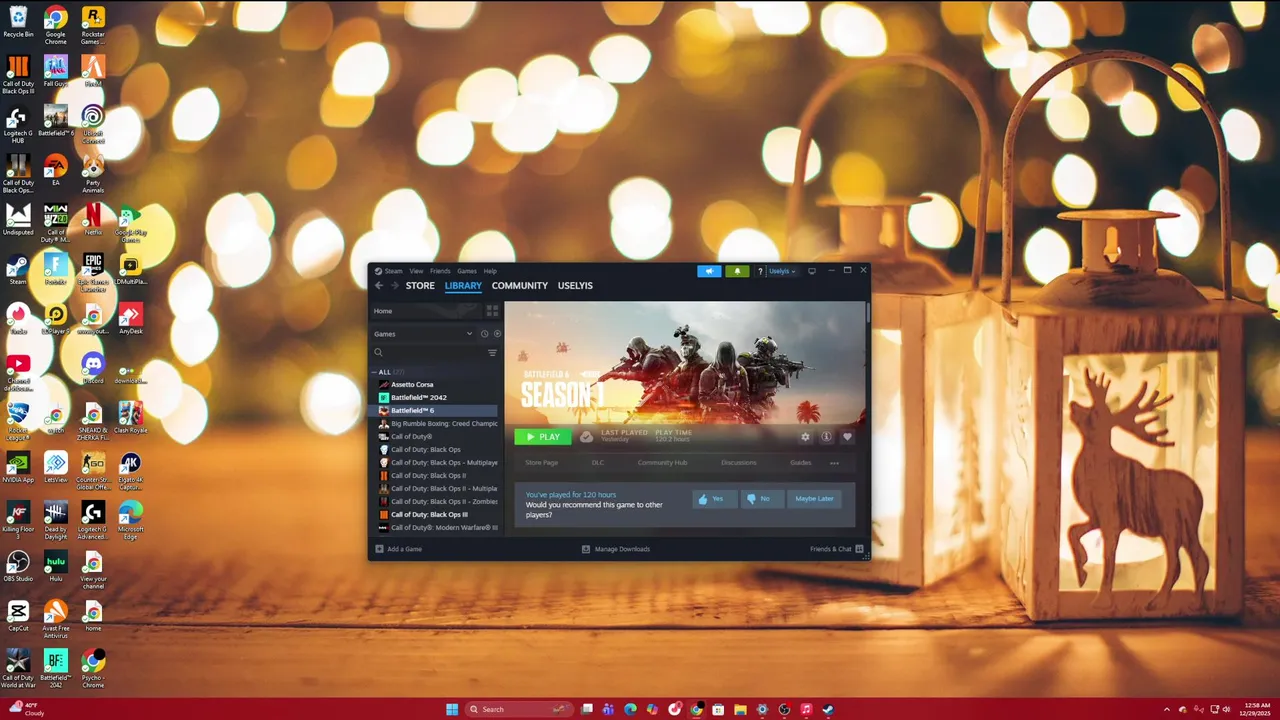Open the Discord desktop icon
Image resolution: width=1280 pixels, height=720 pixels.
92,368
